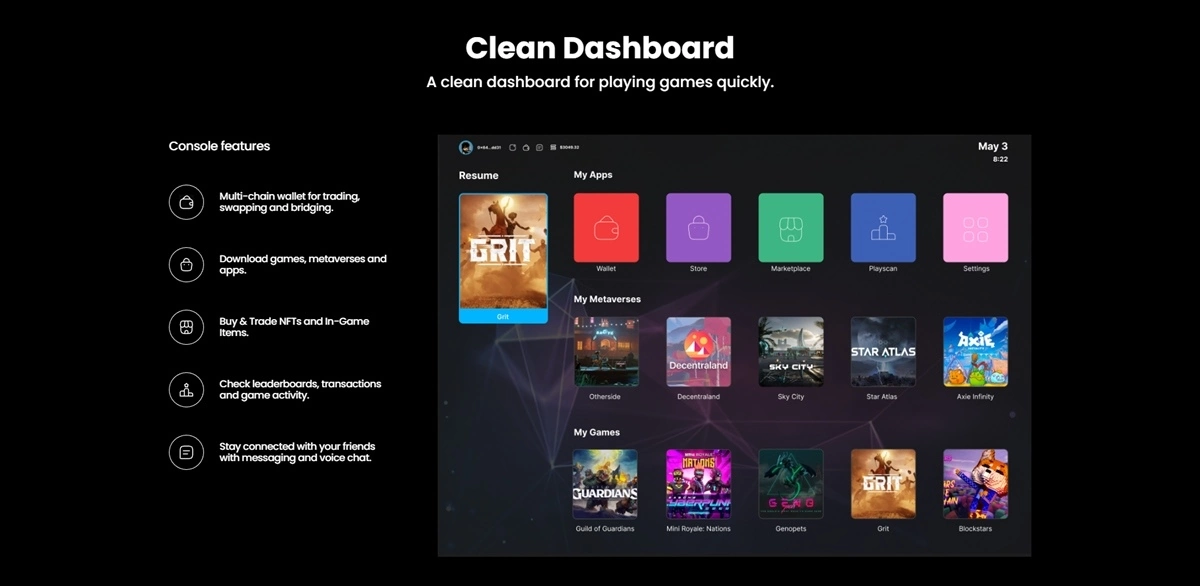
Task: Click the balance stack icon in top bar
Action: 553,147
